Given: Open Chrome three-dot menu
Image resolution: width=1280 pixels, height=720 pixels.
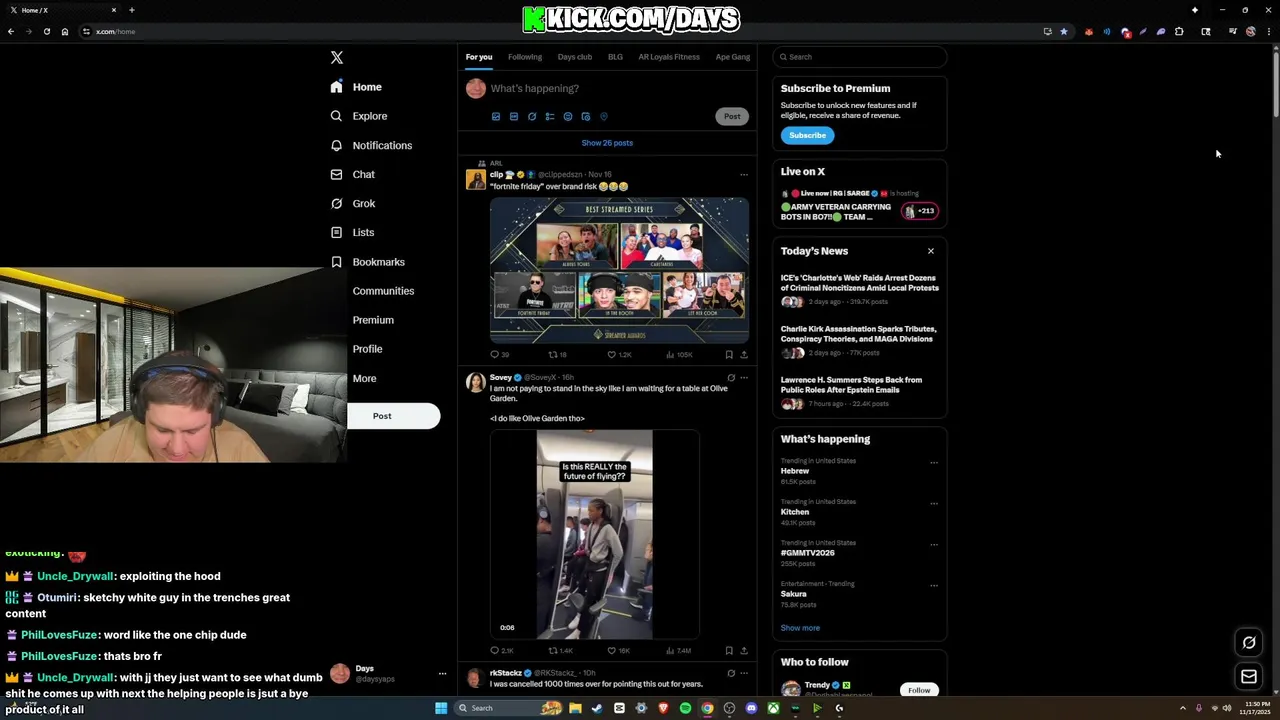Looking at the screenshot, I should coord(1267,31).
